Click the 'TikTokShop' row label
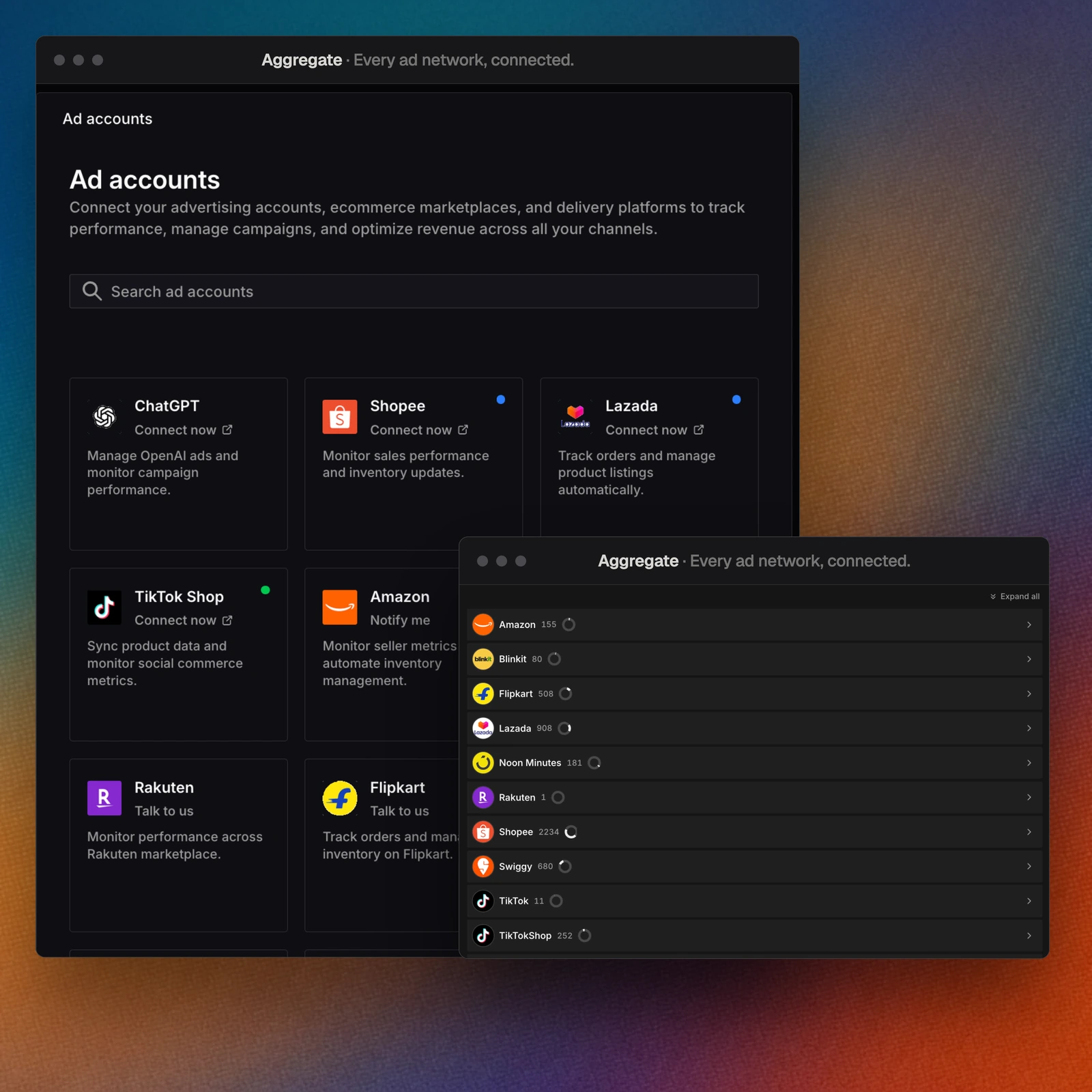Image resolution: width=1092 pixels, height=1092 pixels. [525, 936]
